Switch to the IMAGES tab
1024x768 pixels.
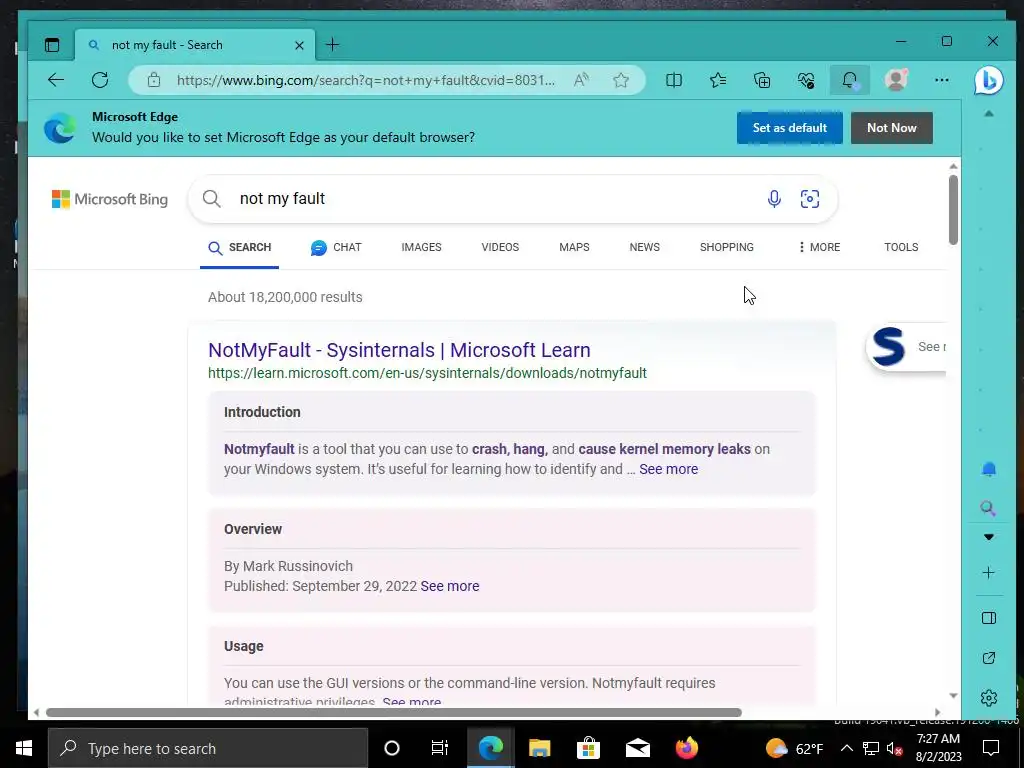tap(421, 248)
